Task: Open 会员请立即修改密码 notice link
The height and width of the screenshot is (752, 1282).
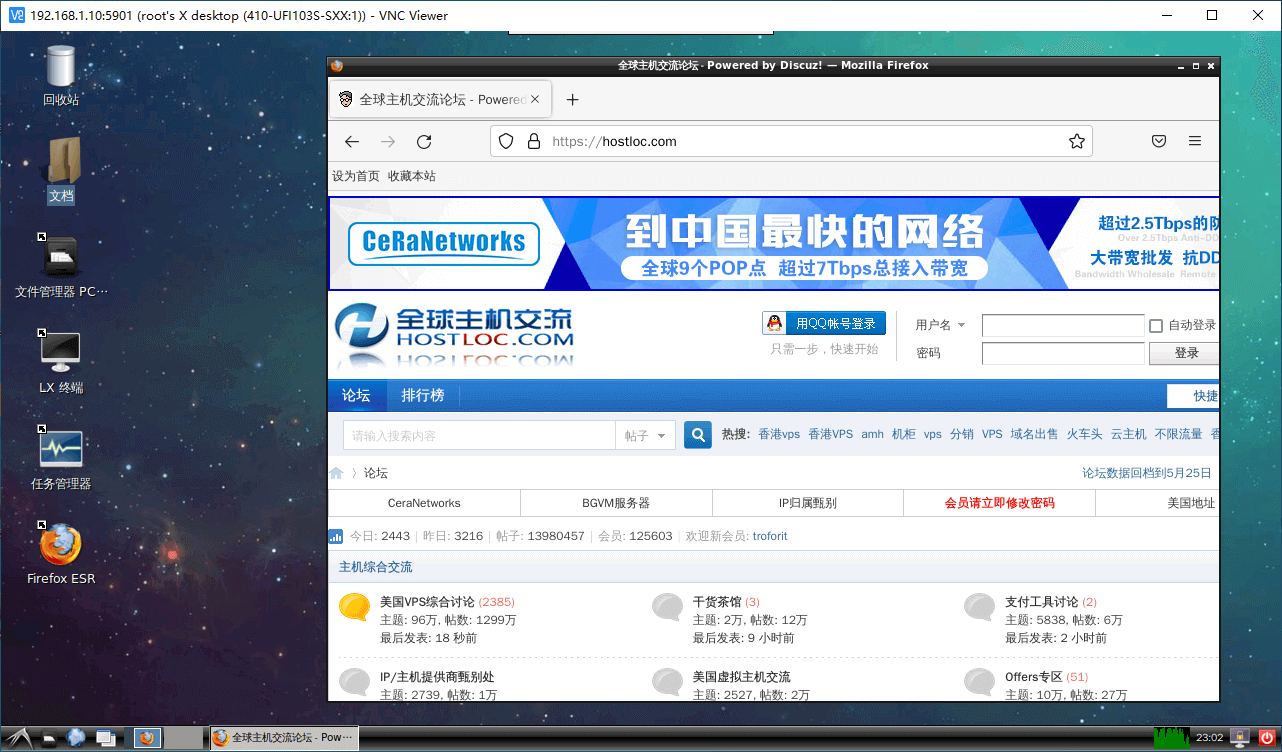Action: click(999, 503)
